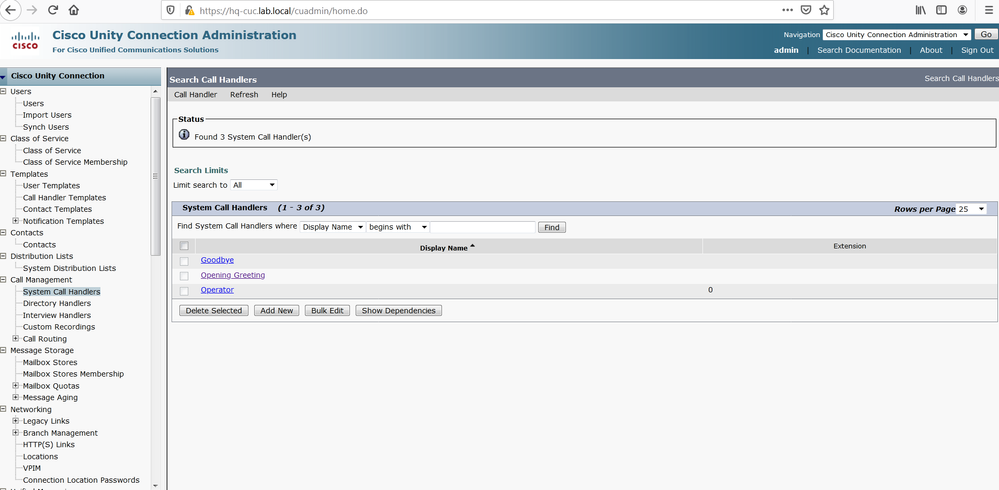Reload the page with the refresh icon
This screenshot has height=490, width=999.
point(53,10)
